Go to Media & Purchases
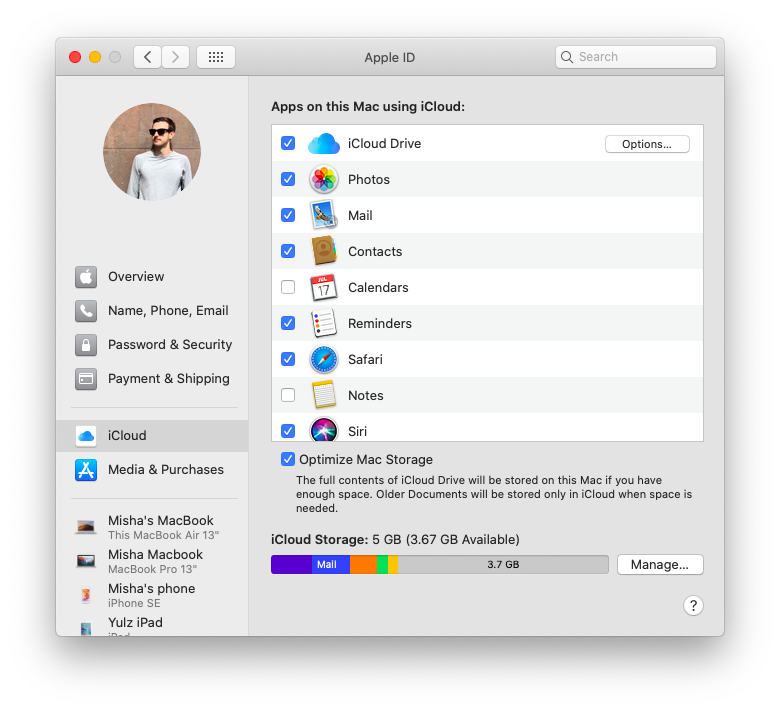 165,470
